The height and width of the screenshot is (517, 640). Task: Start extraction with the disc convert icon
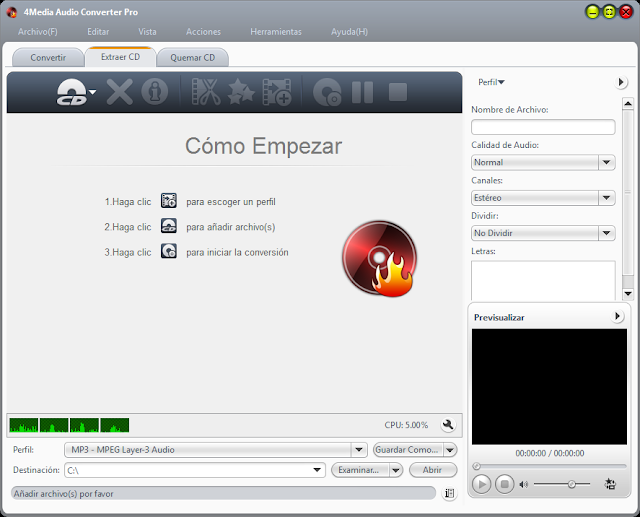pos(327,92)
